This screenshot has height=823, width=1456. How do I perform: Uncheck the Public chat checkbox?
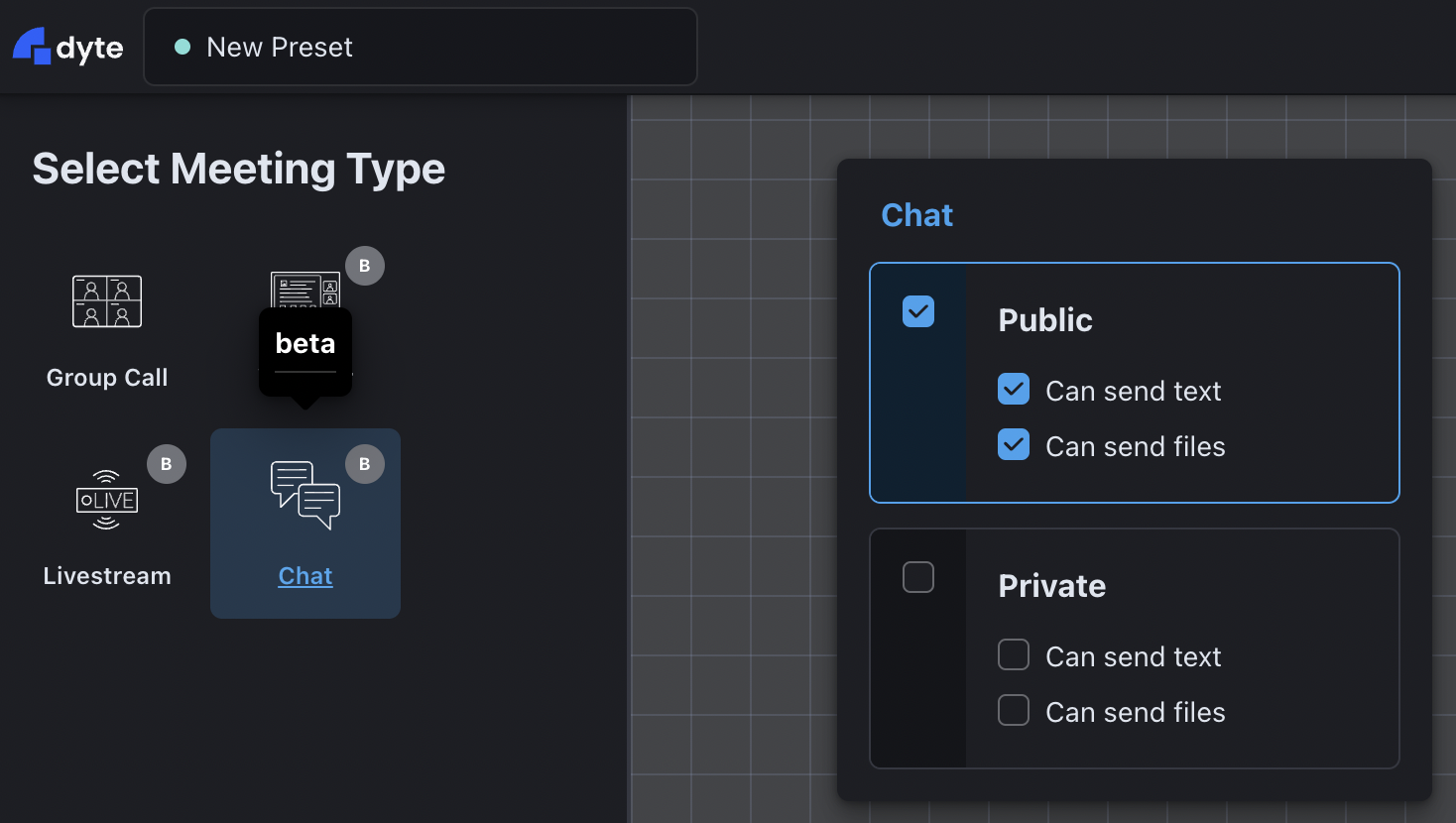[x=917, y=310]
